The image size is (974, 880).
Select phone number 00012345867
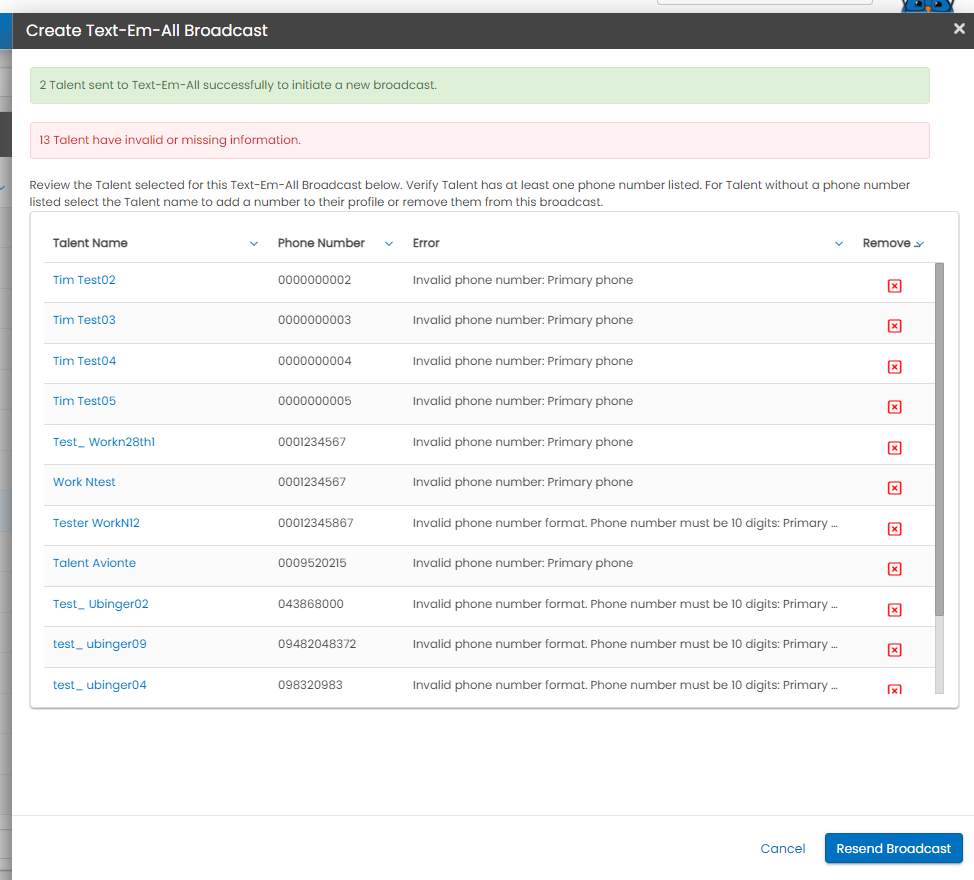point(316,523)
